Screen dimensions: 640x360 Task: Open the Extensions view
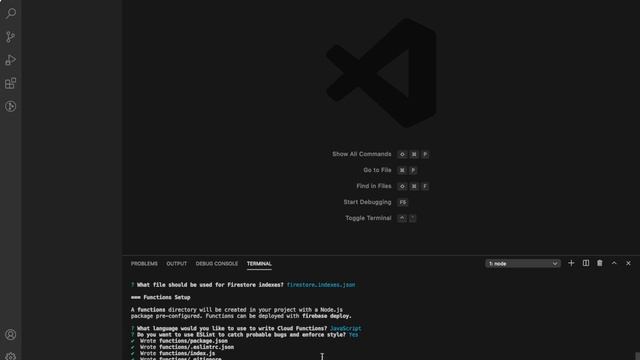[11, 83]
